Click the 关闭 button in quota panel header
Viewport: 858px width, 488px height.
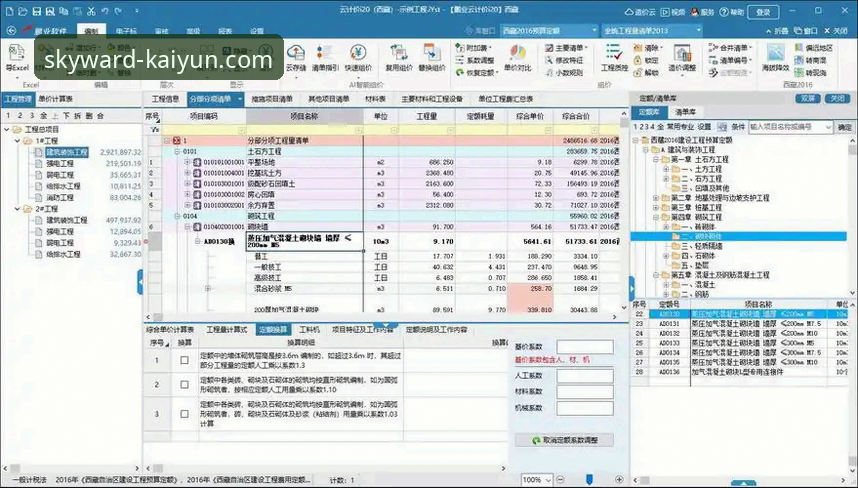(x=837, y=98)
